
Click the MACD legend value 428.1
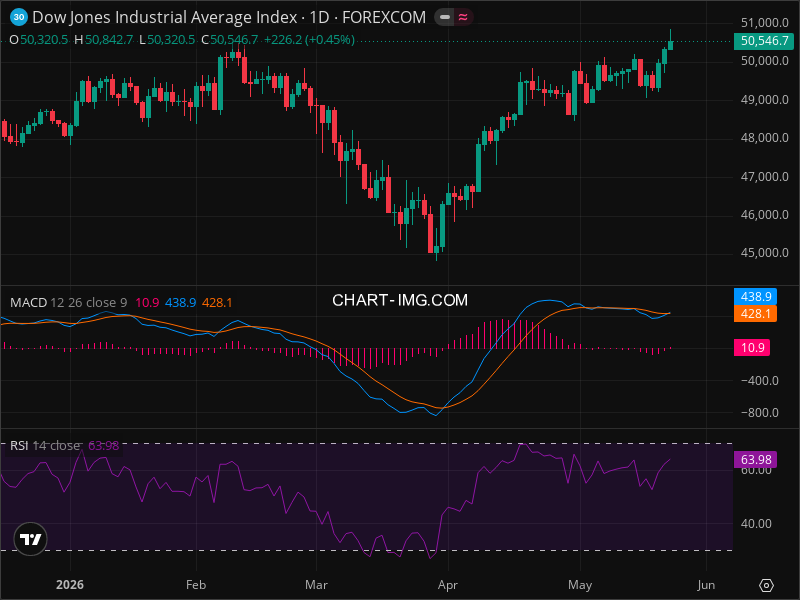pyautogui.click(x=217, y=303)
